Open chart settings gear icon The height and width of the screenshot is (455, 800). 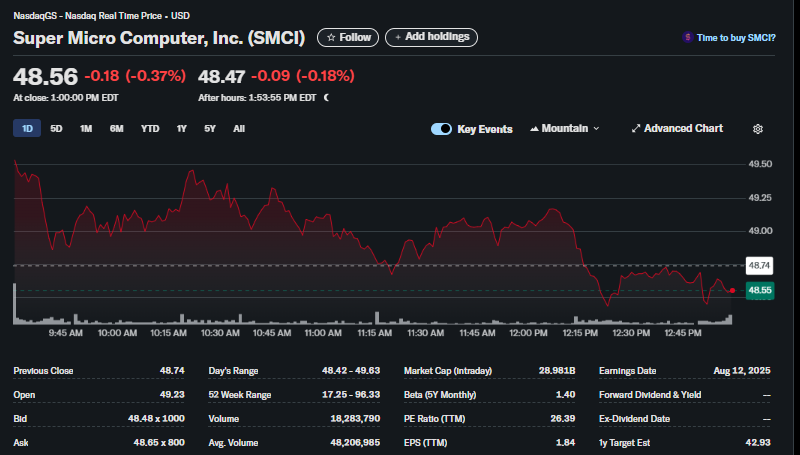pos(758,129)
